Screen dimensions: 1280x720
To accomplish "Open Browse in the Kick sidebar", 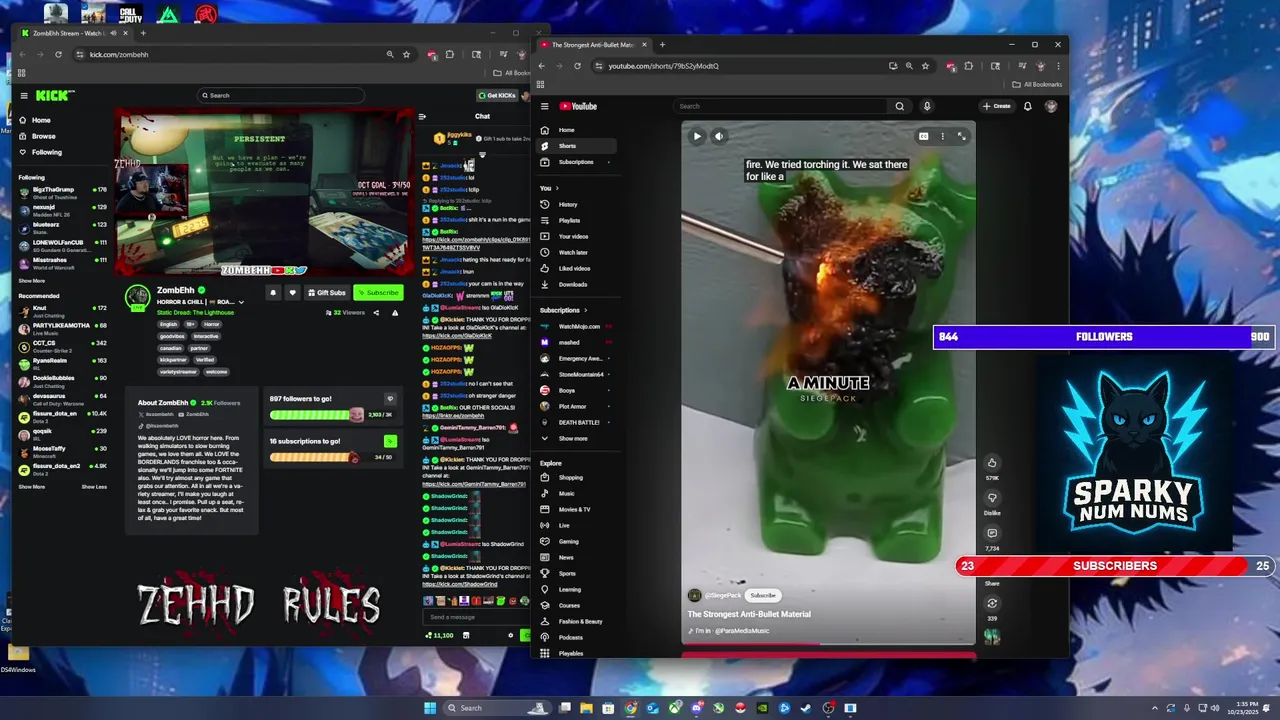I will [x=42, y=136].
